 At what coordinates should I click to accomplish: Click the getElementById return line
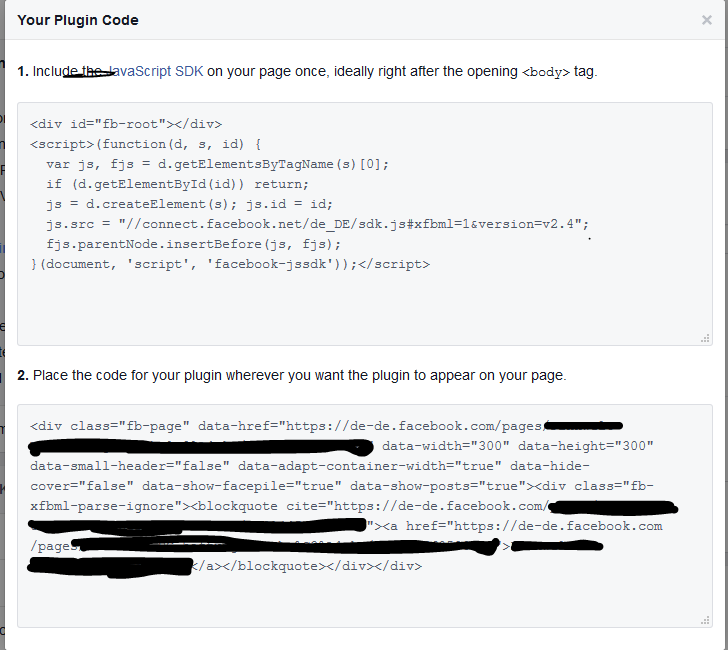pos(177,184)
